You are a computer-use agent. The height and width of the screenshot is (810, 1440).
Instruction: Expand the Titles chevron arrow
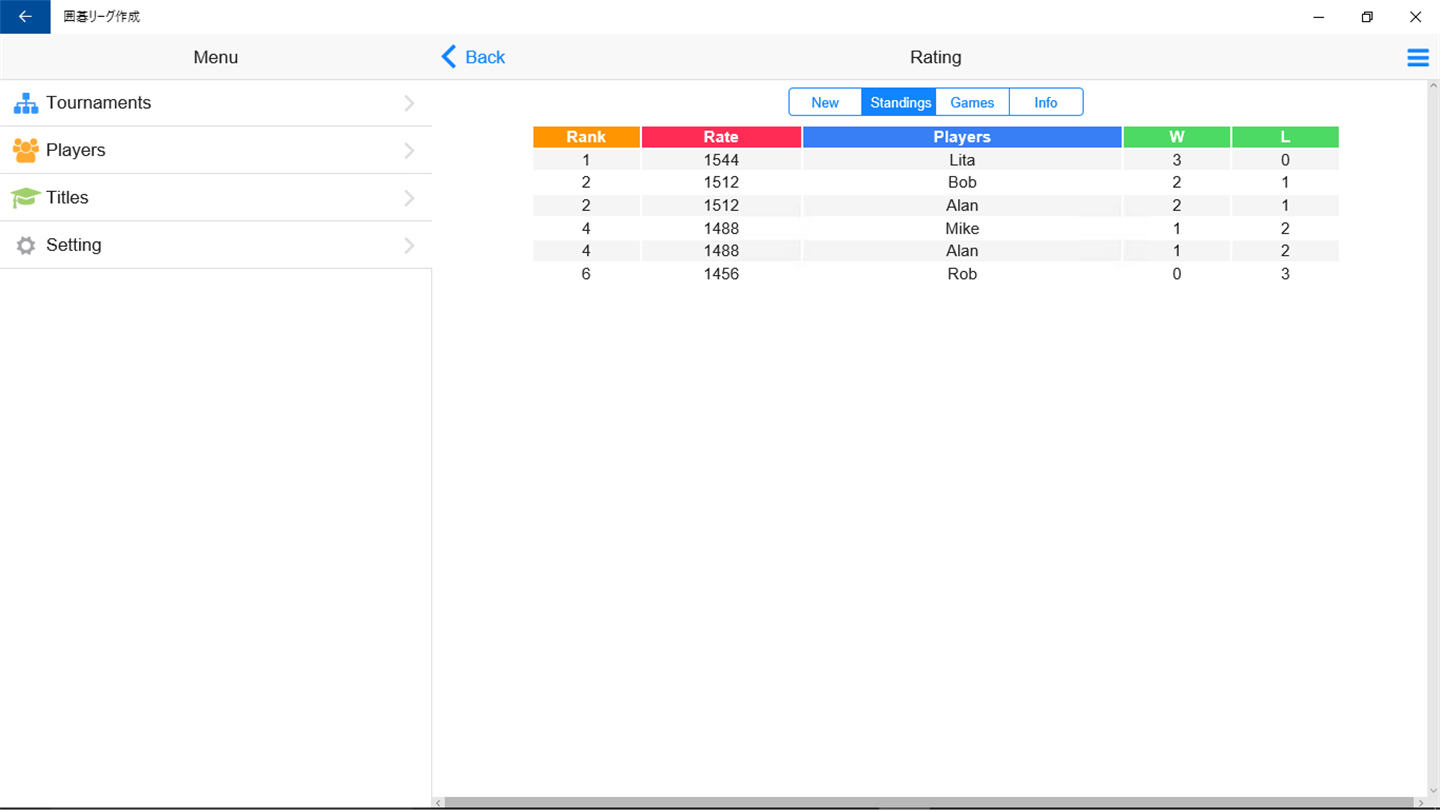coord(409,198)
